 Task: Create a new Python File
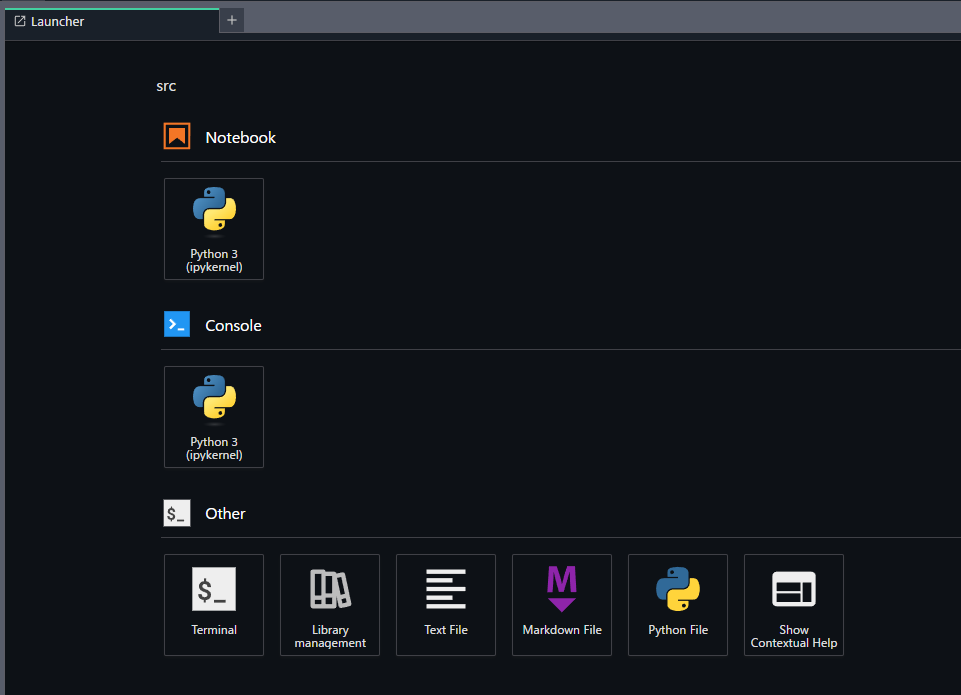coord(678,605)
